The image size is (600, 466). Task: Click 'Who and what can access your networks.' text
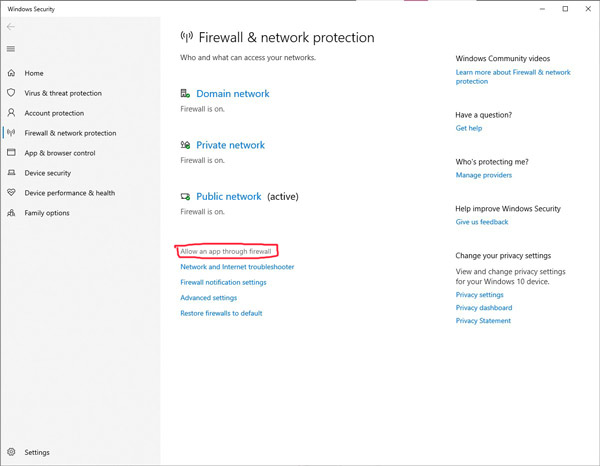pos(248,58)
